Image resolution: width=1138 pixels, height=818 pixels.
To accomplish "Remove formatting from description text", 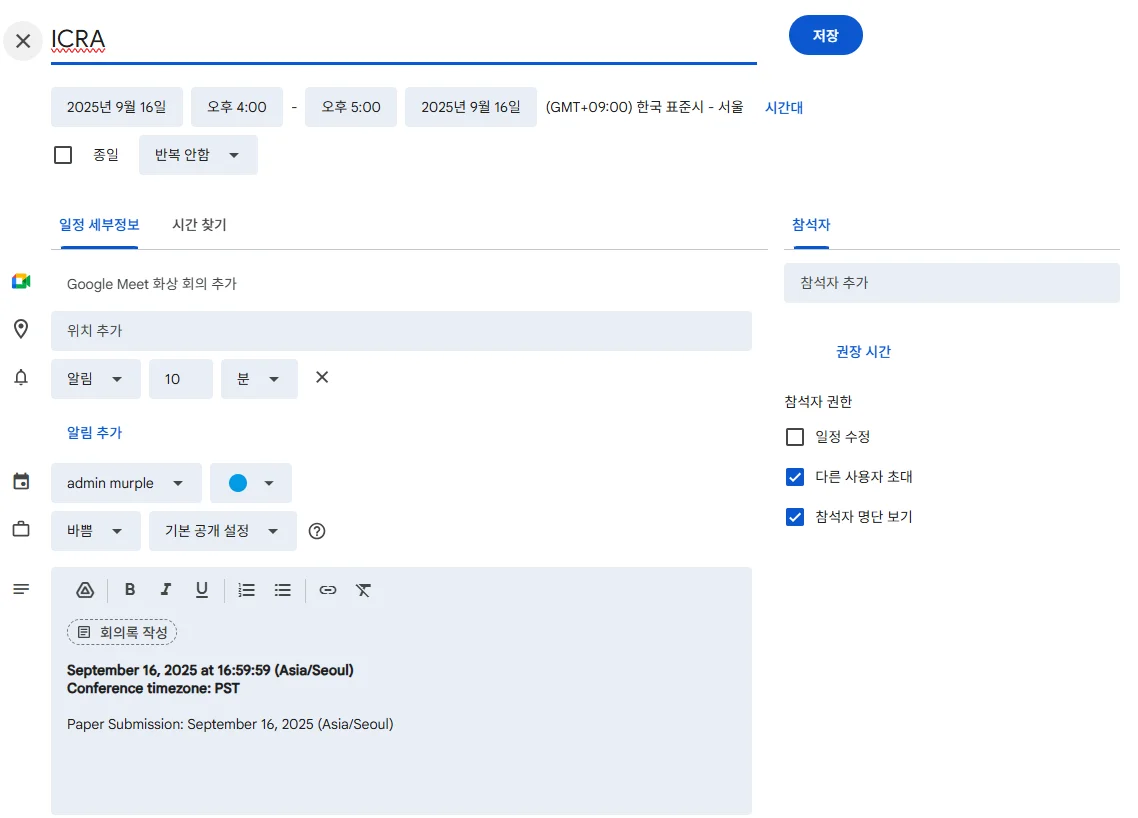I will click(x=364, y=590).
